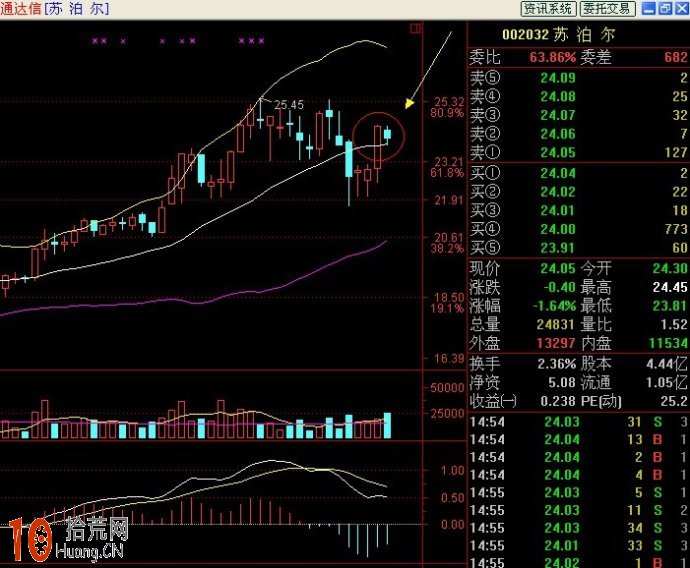Click 股本 value 4.44亿
The width and height of the screenshot is (690, 568).
[x=666, y=364]
